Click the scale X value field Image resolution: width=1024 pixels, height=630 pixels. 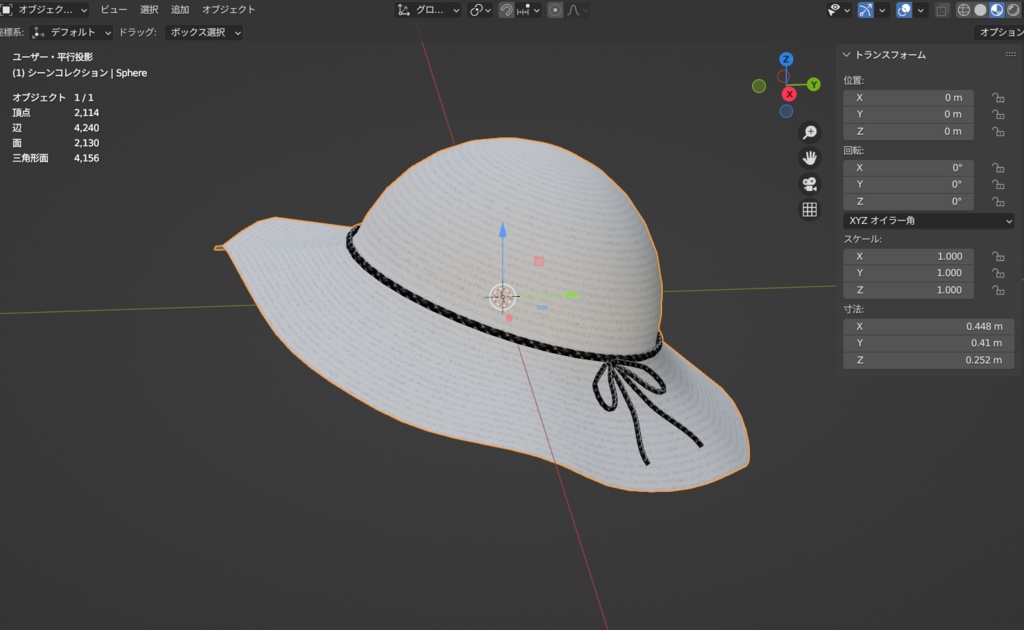point(908,256)
